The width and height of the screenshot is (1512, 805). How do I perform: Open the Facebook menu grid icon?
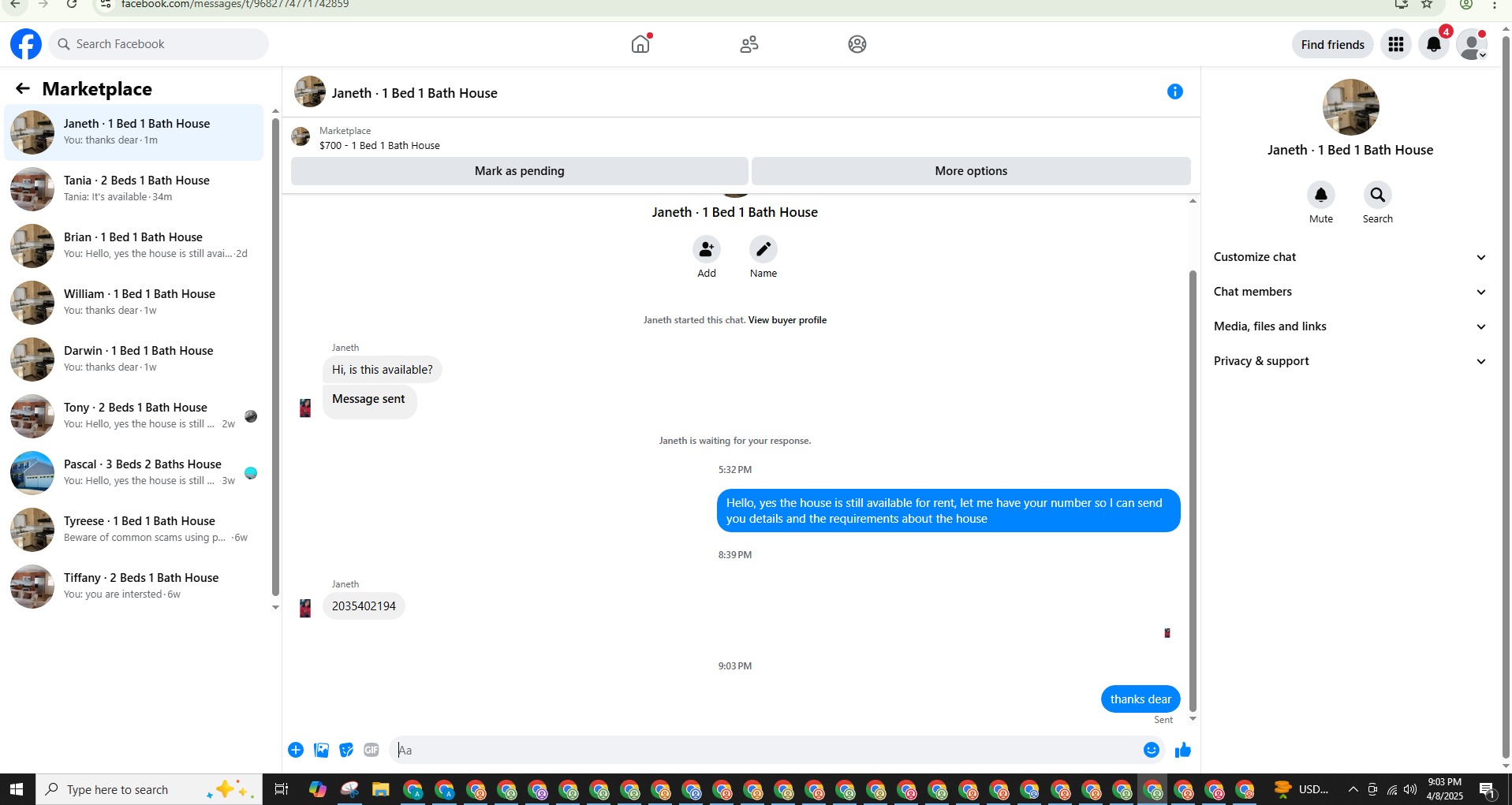coord(1396,44)
